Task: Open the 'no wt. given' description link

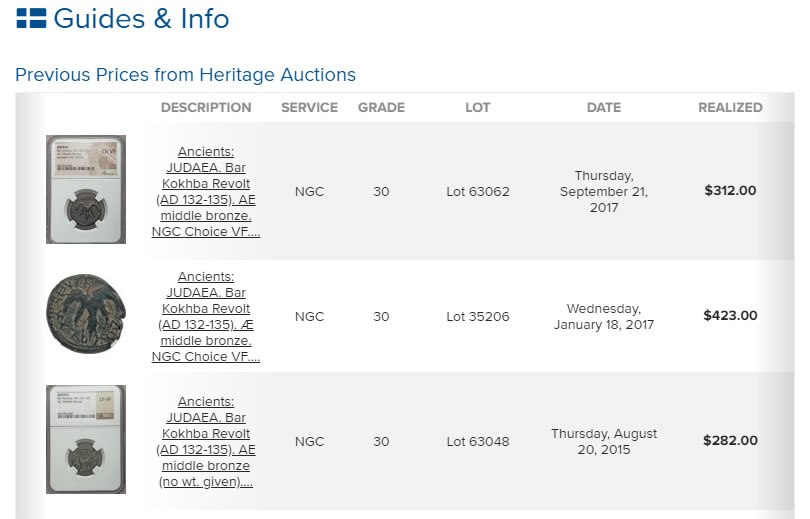Action: pyautogui.click(x=206, y=441)
